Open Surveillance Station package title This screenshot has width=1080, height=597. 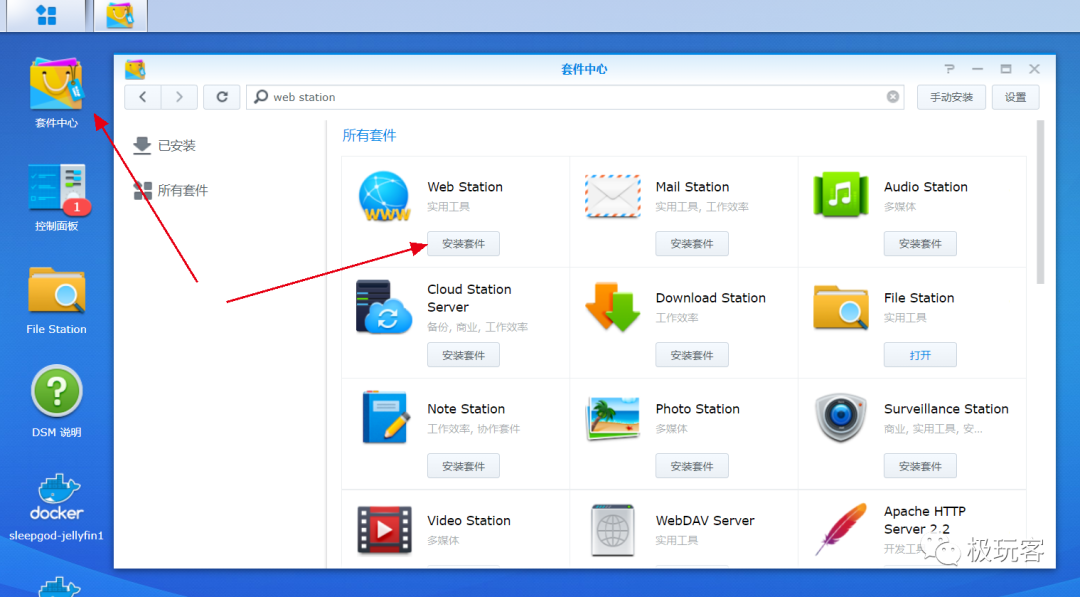(x=946, y=408)
